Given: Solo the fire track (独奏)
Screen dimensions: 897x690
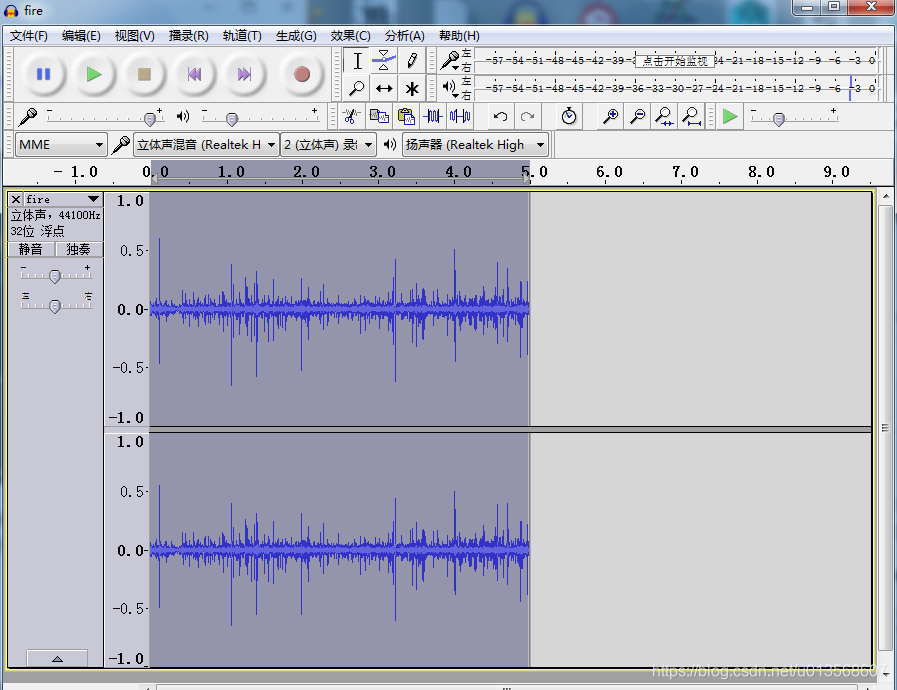Looking at the screenshot, I should point(79,249).
